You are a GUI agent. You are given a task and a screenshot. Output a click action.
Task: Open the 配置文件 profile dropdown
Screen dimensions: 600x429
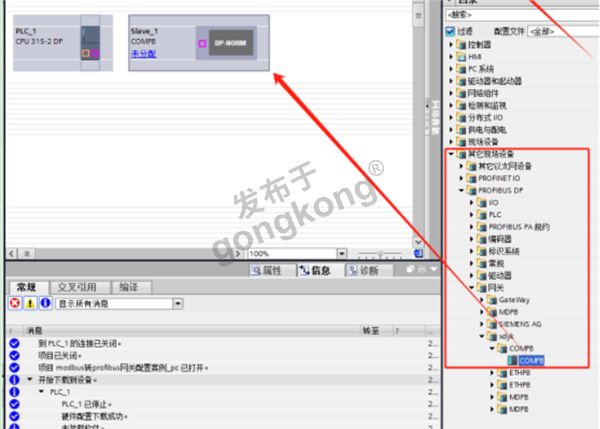coord(563,31)
